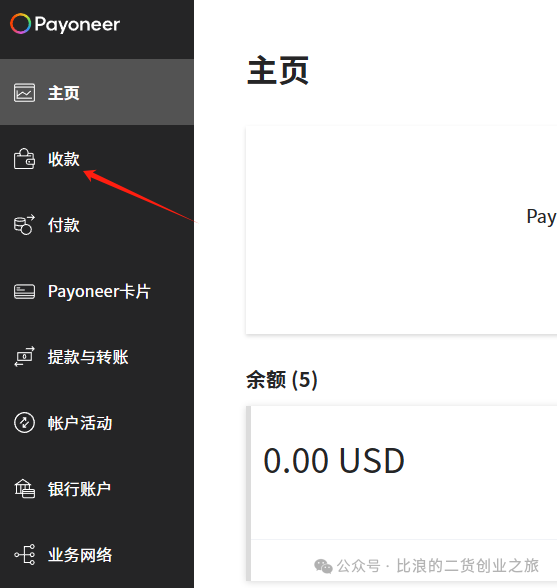This screenshot has height=588, width=557.
Task: Select the 0.00 USD balance card
Action: click(401, 493)
